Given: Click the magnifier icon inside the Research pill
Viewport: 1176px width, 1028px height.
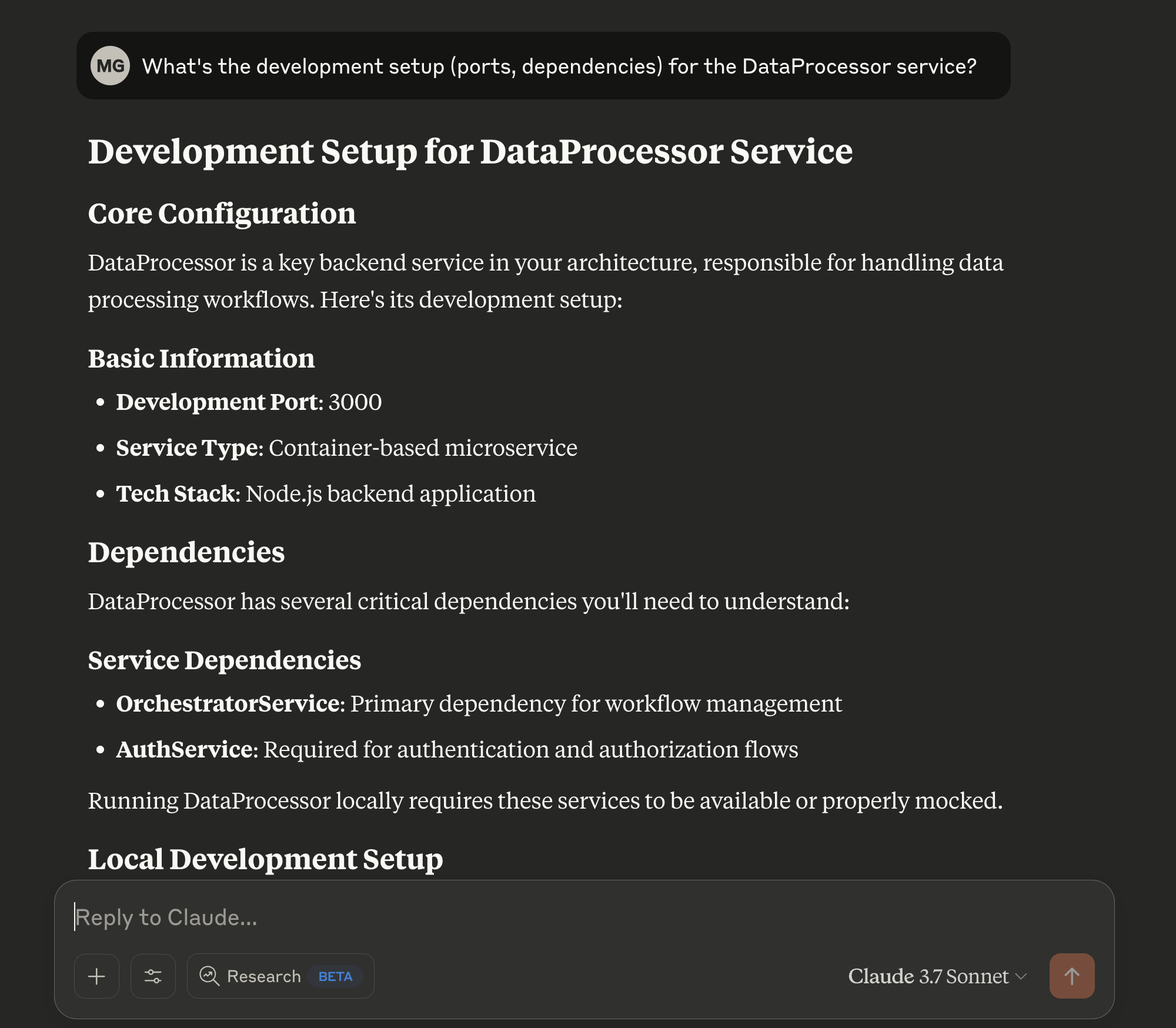Looking at the screenshot, I should click(208, 976).
